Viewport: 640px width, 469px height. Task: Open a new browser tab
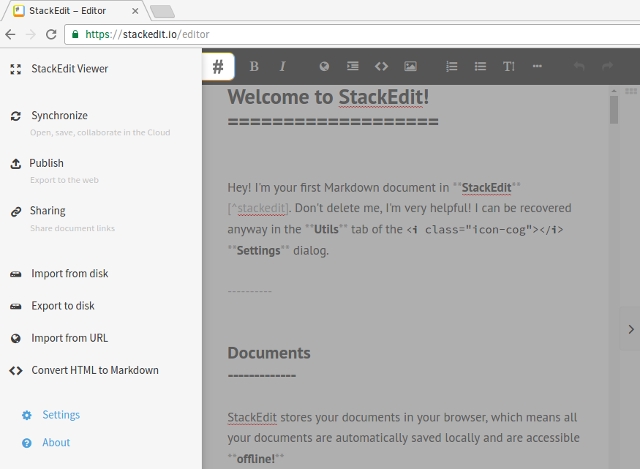(162, 11)
